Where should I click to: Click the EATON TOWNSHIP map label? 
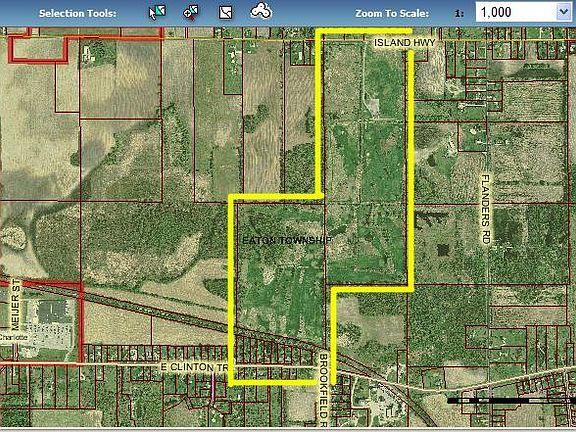pyautogui.click(x=287, y=241)
